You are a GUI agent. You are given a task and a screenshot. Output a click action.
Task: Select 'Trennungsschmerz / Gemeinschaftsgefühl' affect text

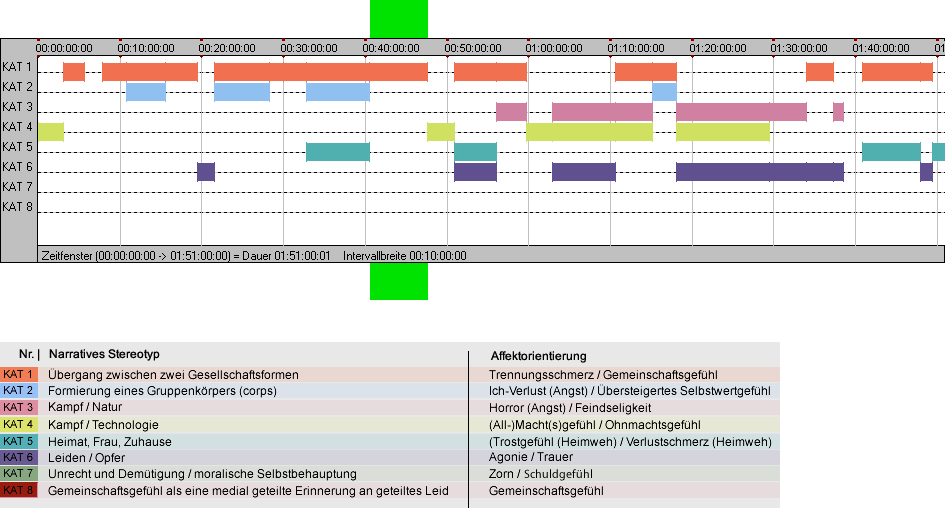click(603, 374)
